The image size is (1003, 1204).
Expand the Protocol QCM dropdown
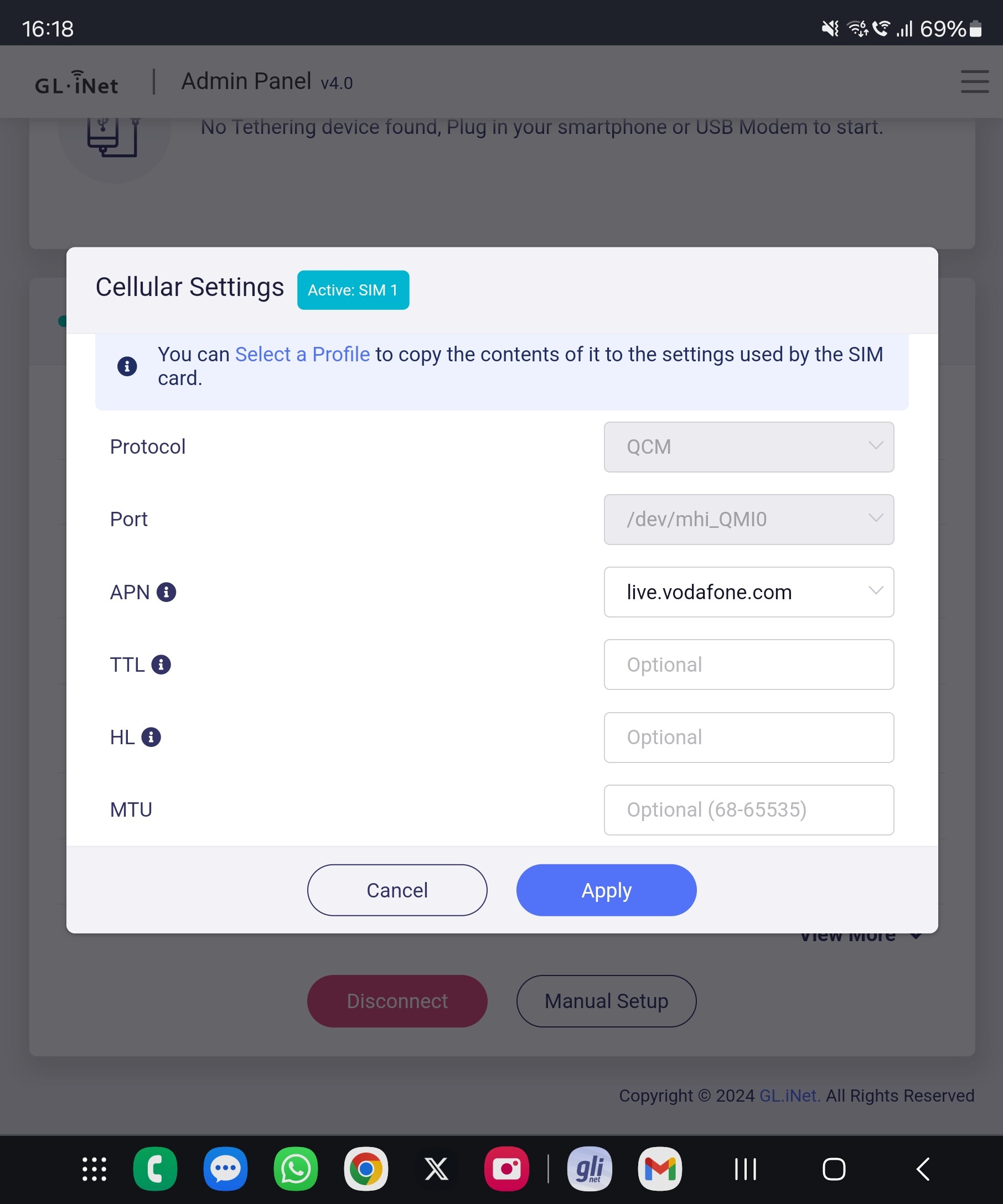(748, 447)
